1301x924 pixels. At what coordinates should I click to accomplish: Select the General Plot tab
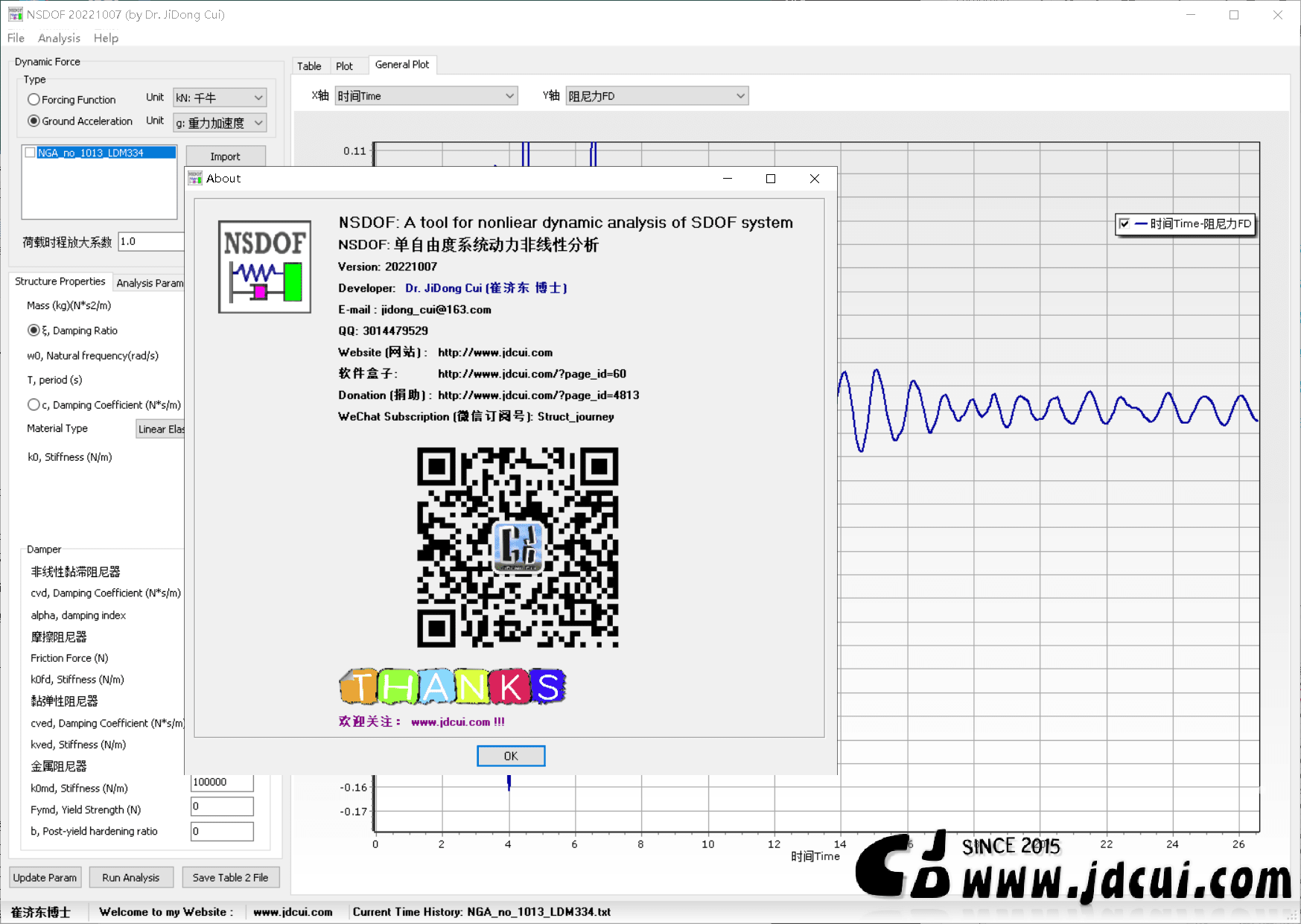402,65
